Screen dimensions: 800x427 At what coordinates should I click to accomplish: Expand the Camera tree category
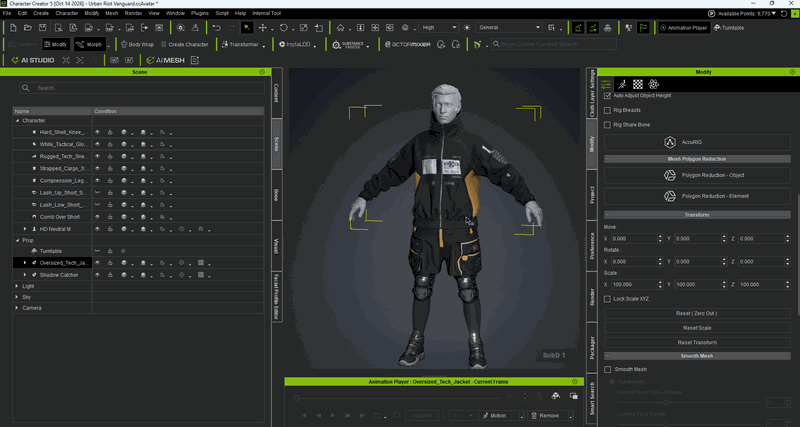pyautogui.click(x=17, y=308)
